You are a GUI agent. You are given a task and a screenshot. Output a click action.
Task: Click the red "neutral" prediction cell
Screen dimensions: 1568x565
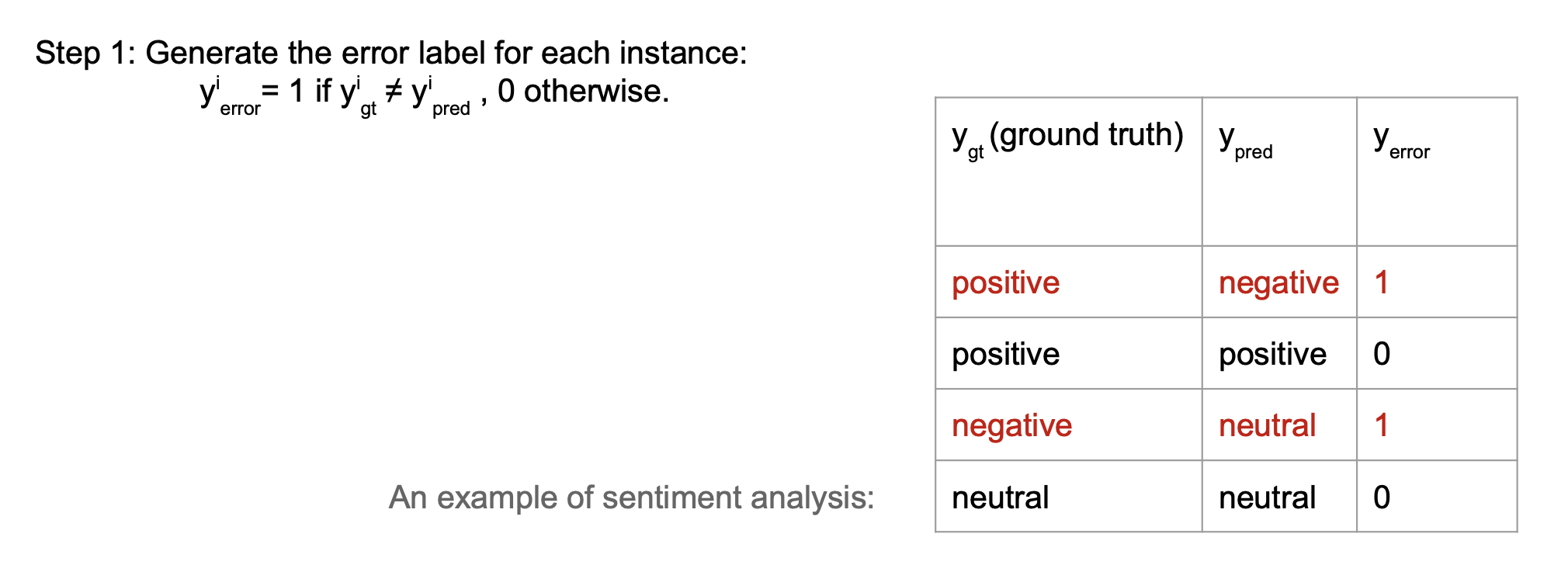(x=1267, y=425)
